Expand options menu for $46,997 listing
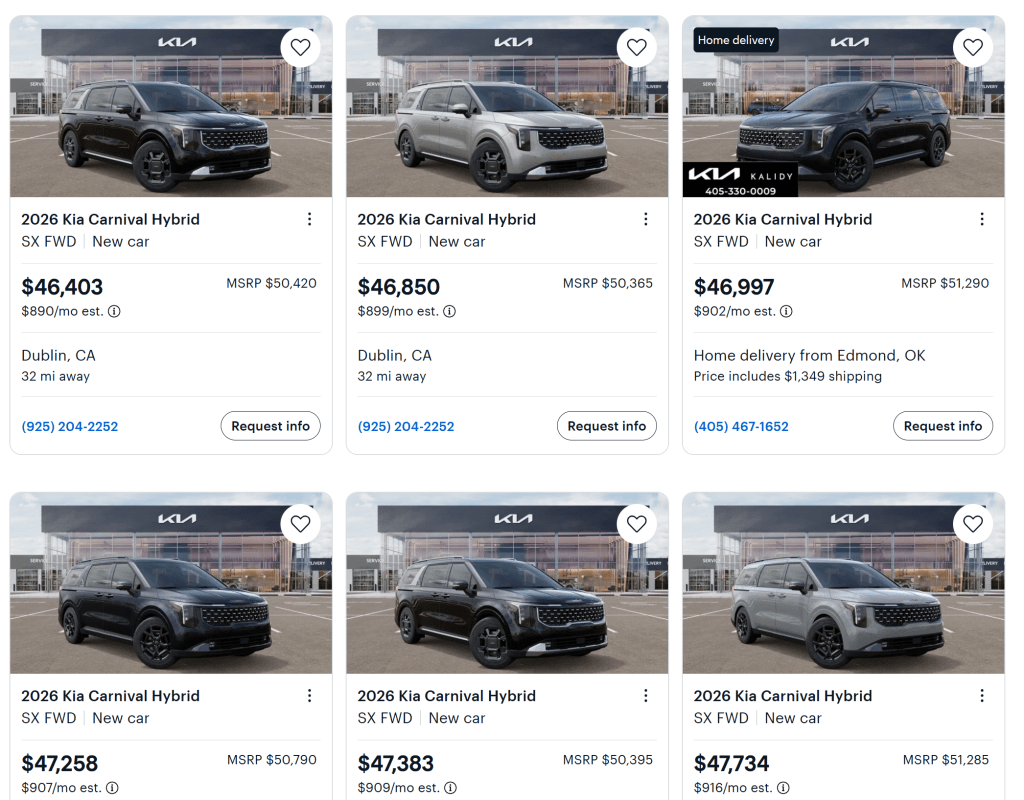This screenshot has width=1024, height=800. click(x=982, y=219)
